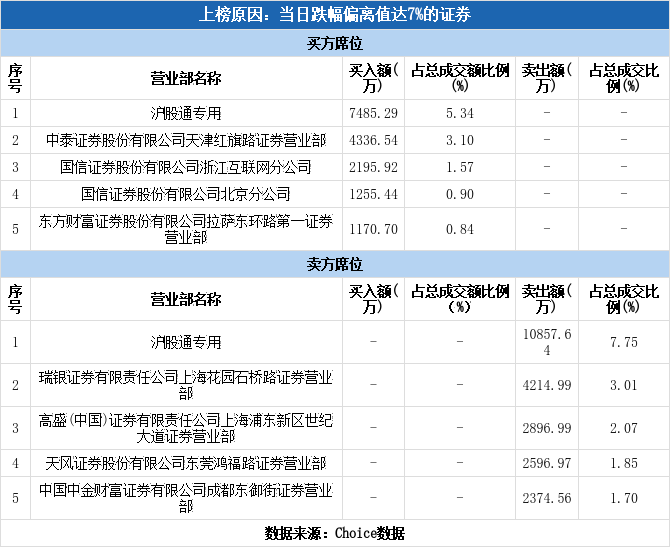Select the sell ratio value 3.01
670x547 pixels.
[624, 385]
